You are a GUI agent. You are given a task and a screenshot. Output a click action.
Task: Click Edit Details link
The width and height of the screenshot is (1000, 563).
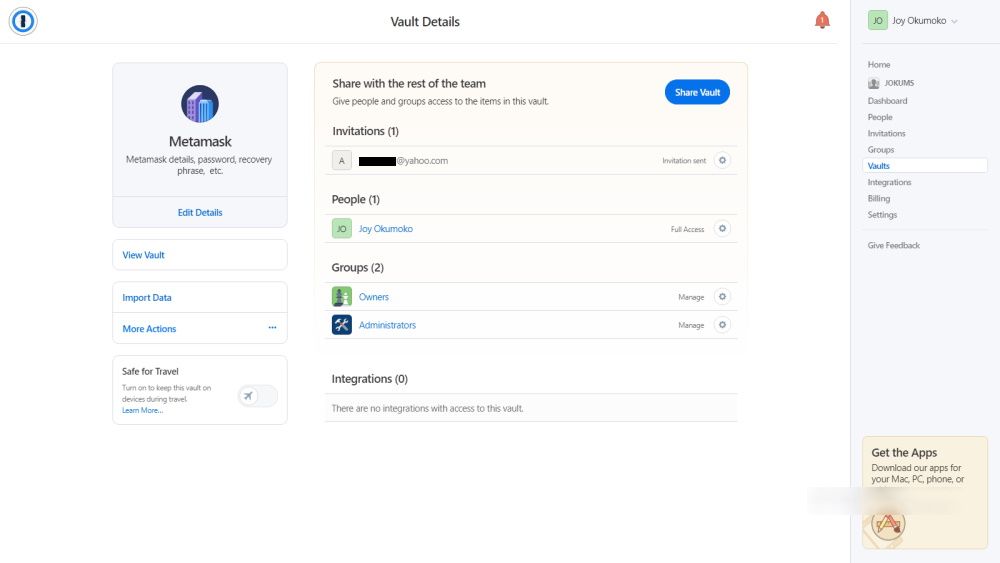[200, 212]
